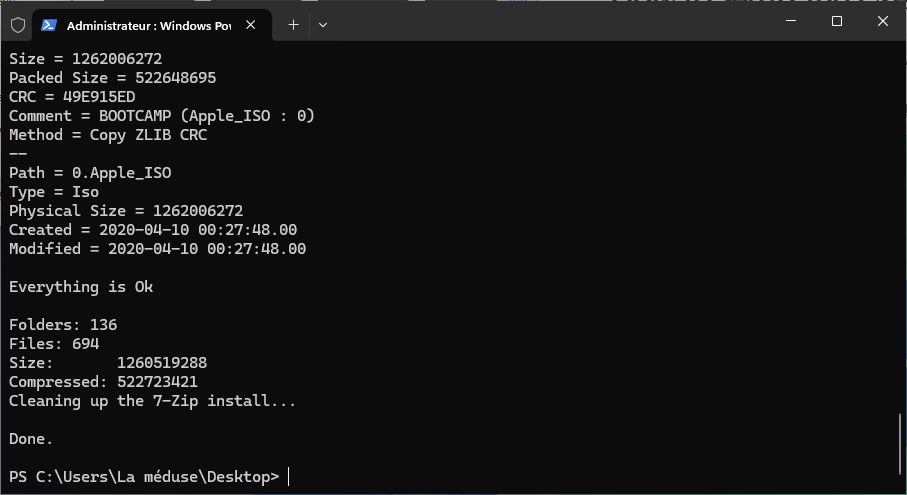Click the "Folders: 136" summary line
This screenshot has width=907, height=495.
point(63,325)
